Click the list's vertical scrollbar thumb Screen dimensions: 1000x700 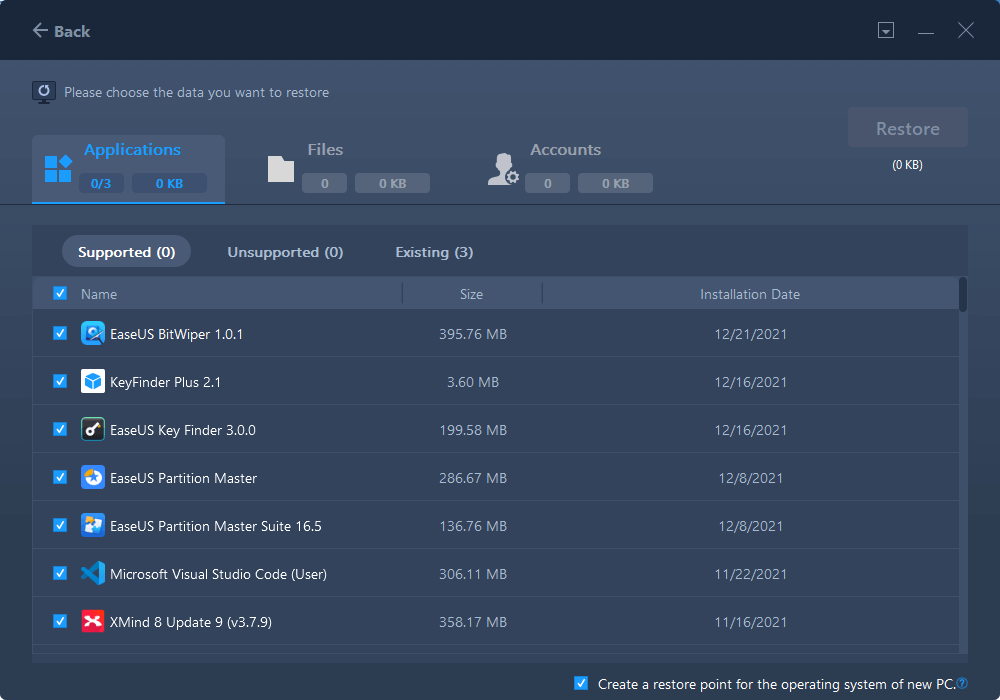pos(963,295)
